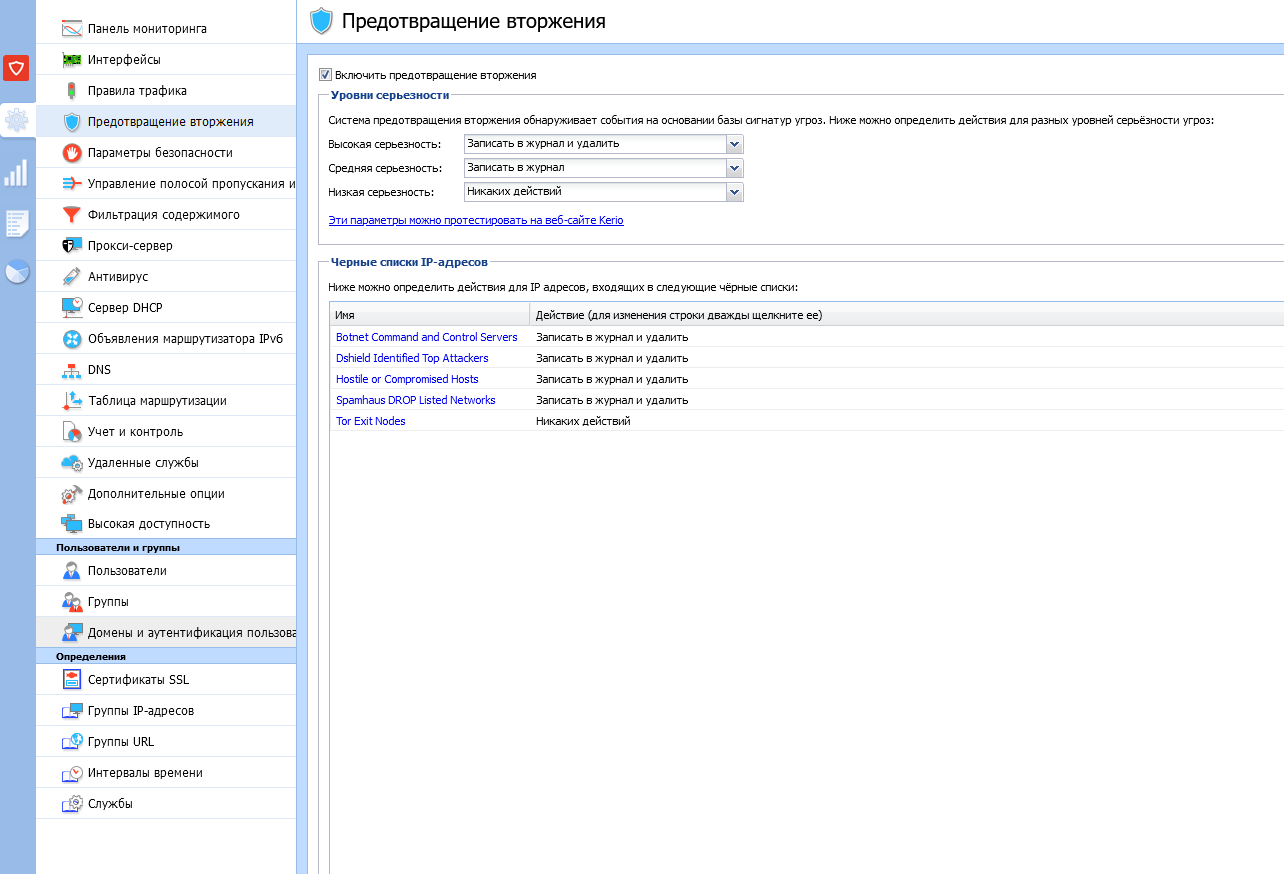Open the logs sheet sidebar icon
Image resolution: width=1284 pixels, height=874 pixels.
tap(17, 223)
